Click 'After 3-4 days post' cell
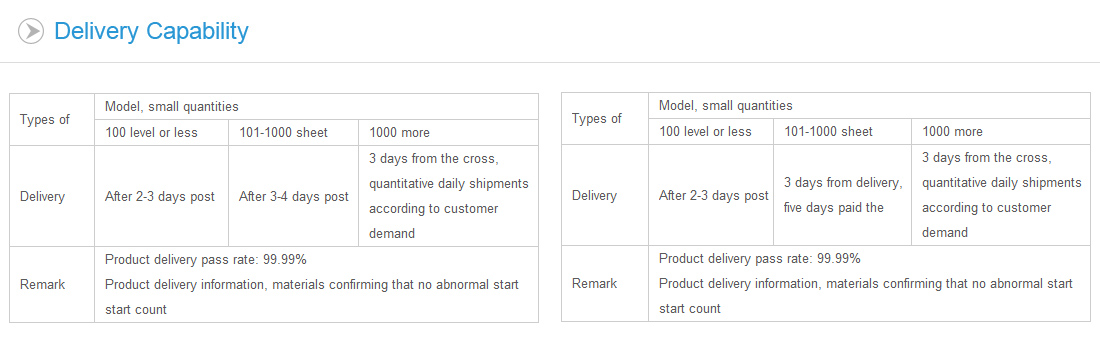Screen dimensions: 1100x360 click(293, 196)
